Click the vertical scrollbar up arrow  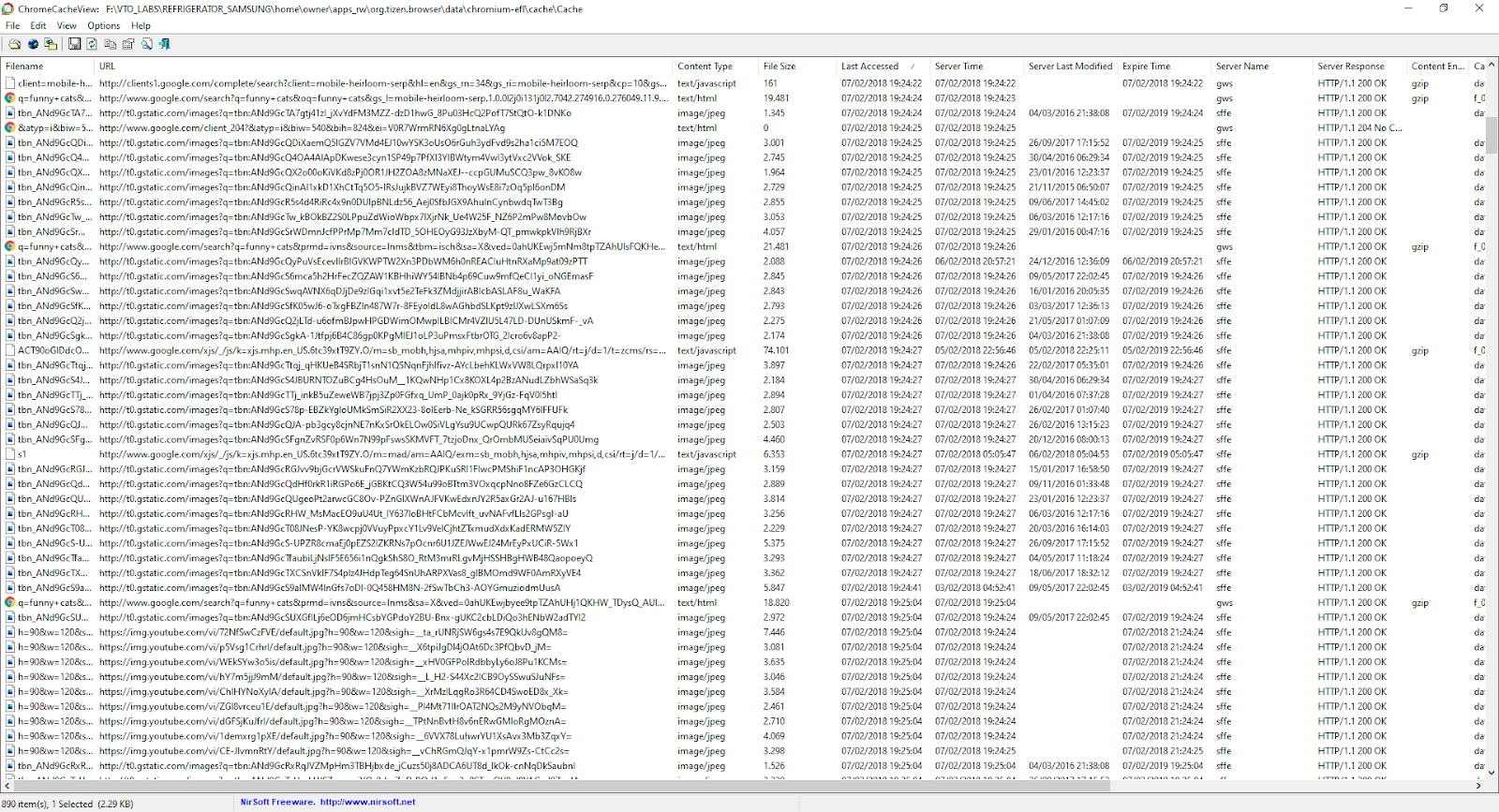click(1492, 66)
